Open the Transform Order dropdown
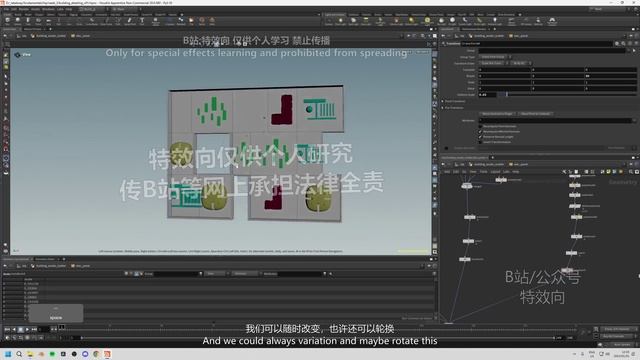This screenshot has width=640, height=360. (494, 63)
